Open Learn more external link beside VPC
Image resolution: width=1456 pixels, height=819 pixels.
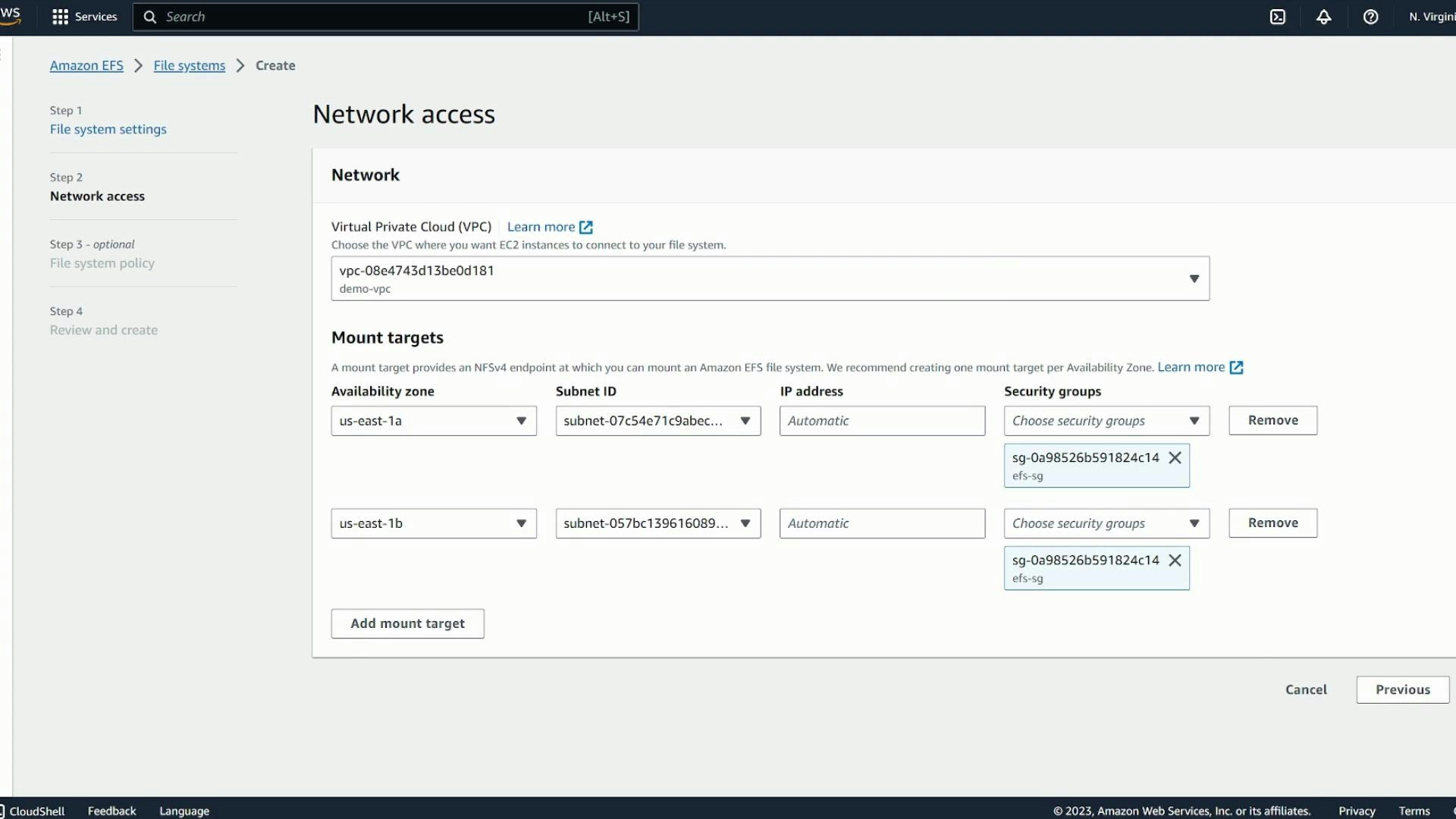tap(541, 227)
